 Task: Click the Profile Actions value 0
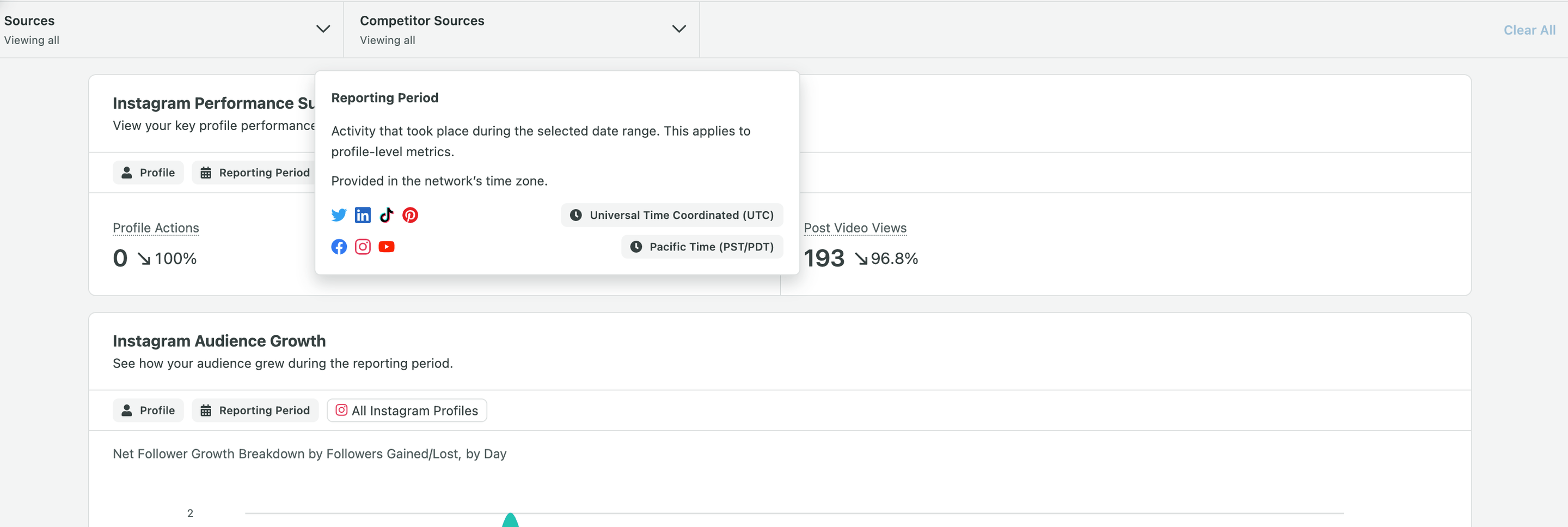pyautogui.click(x=120, y=259)
